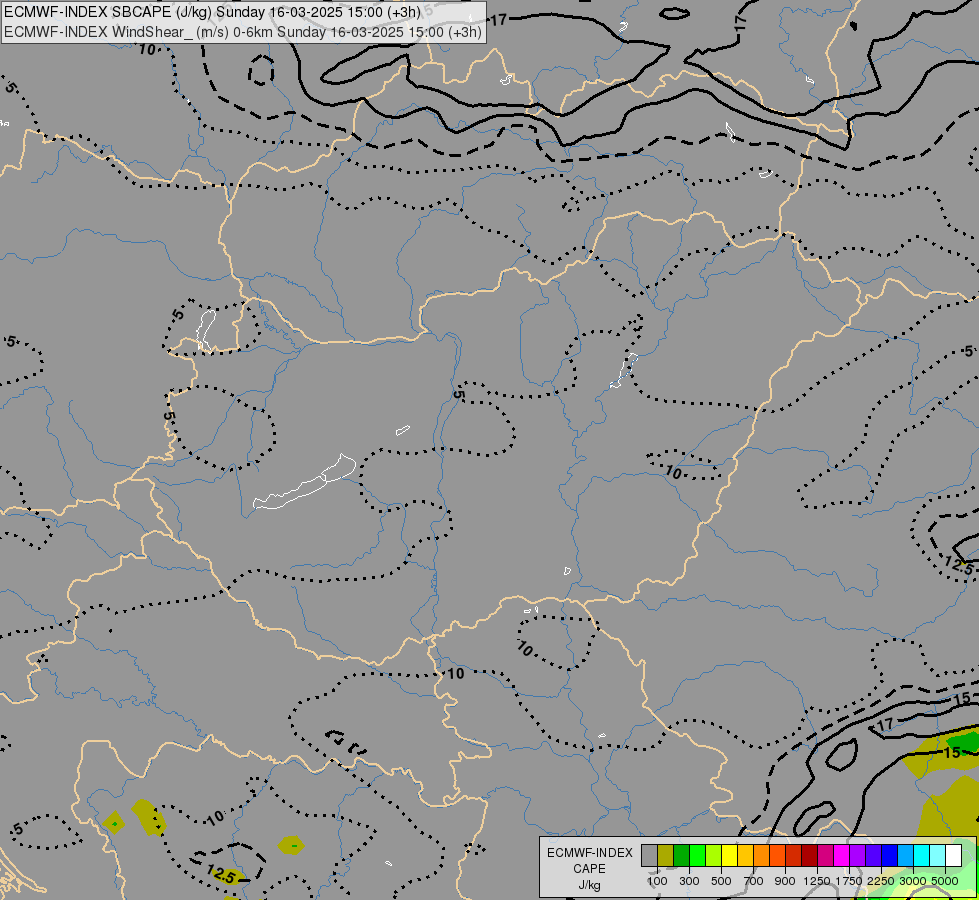Click the legend value 1750
Screen dimensions: 979x900
849,881
